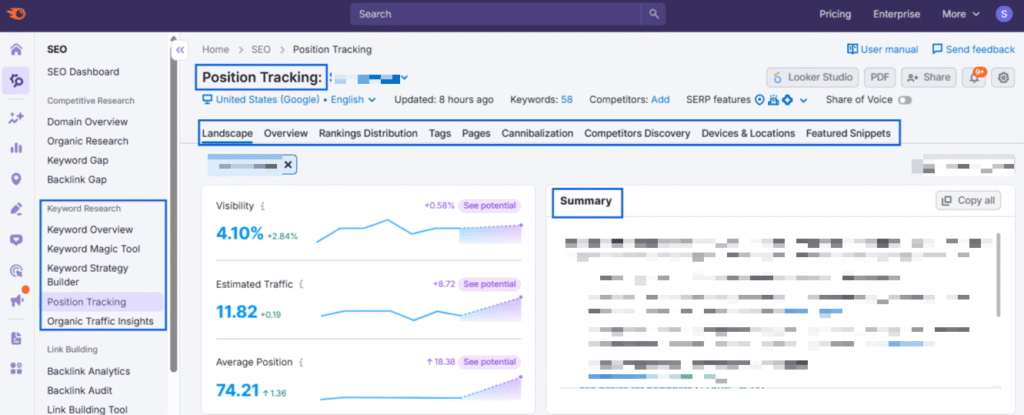Toggle the Share of Voice switch
This screenshot has width=1024, height=415.
(x=905, y=100)
